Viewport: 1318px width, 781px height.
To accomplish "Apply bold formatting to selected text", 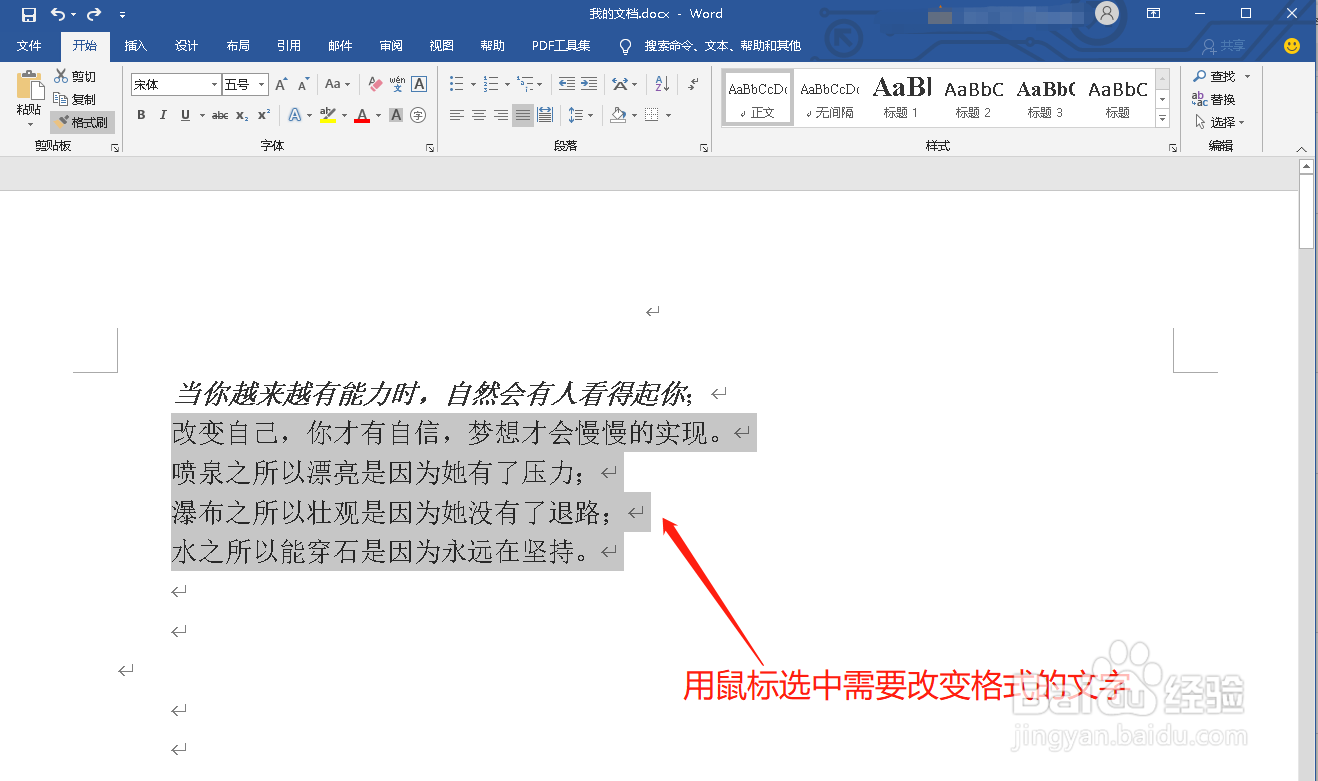I will [x=141, y=115].
